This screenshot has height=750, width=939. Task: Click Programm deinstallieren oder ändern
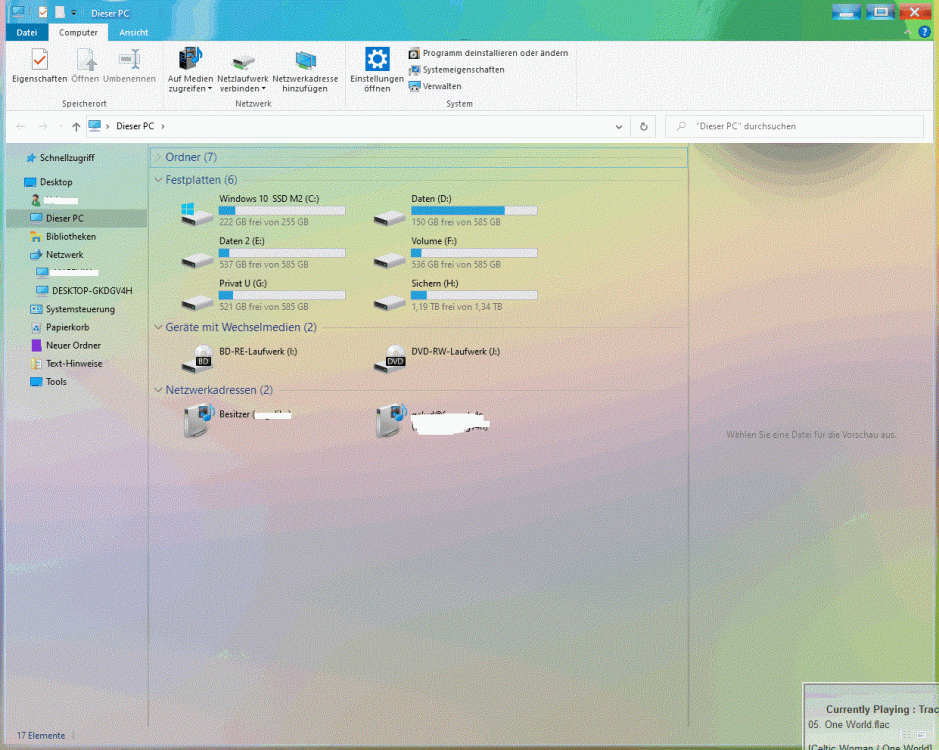tap(494, 53)
